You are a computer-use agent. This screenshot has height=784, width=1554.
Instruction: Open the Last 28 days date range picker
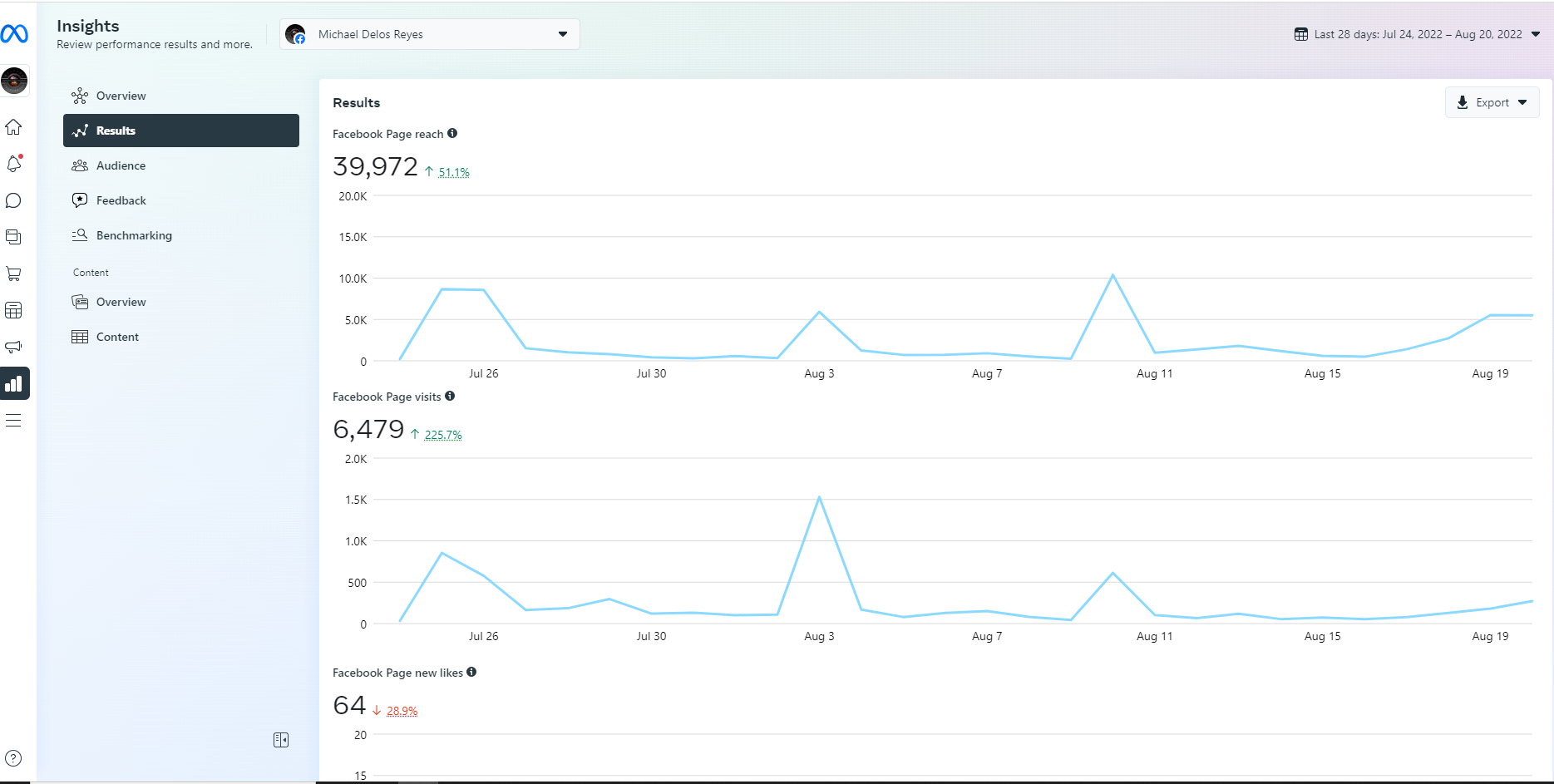pos(1418,34)
